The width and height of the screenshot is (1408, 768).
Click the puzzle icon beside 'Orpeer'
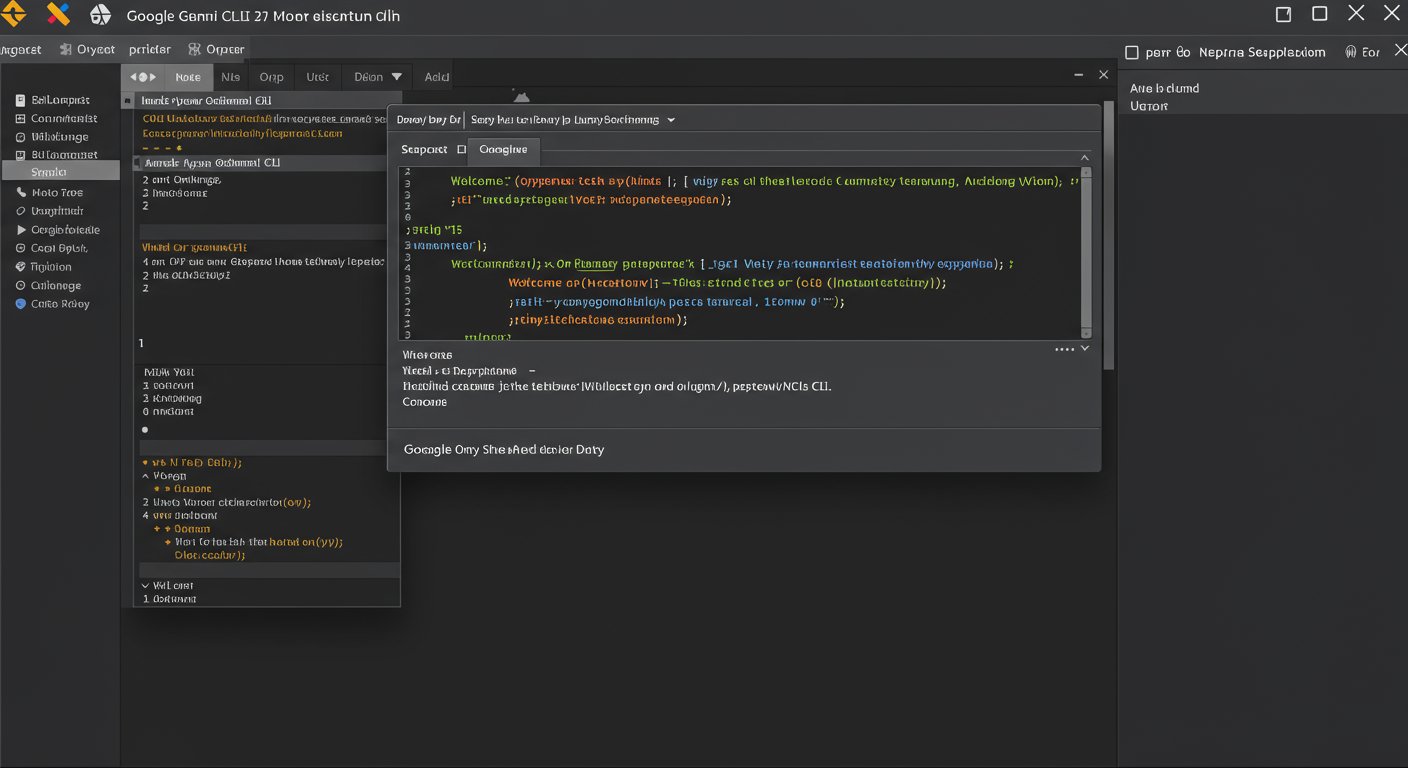pyautogui.click(x=194, y=49)
